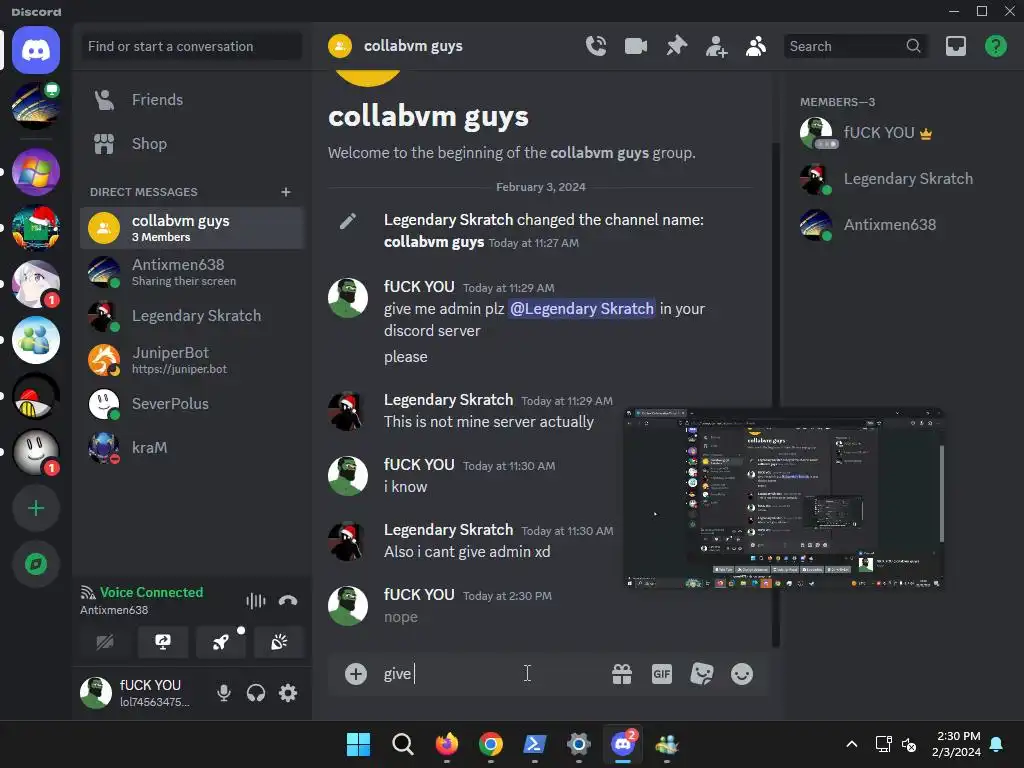The image size is (1024, 768).
Task: Click collabvm guys title in header
Action: [413, 46]
